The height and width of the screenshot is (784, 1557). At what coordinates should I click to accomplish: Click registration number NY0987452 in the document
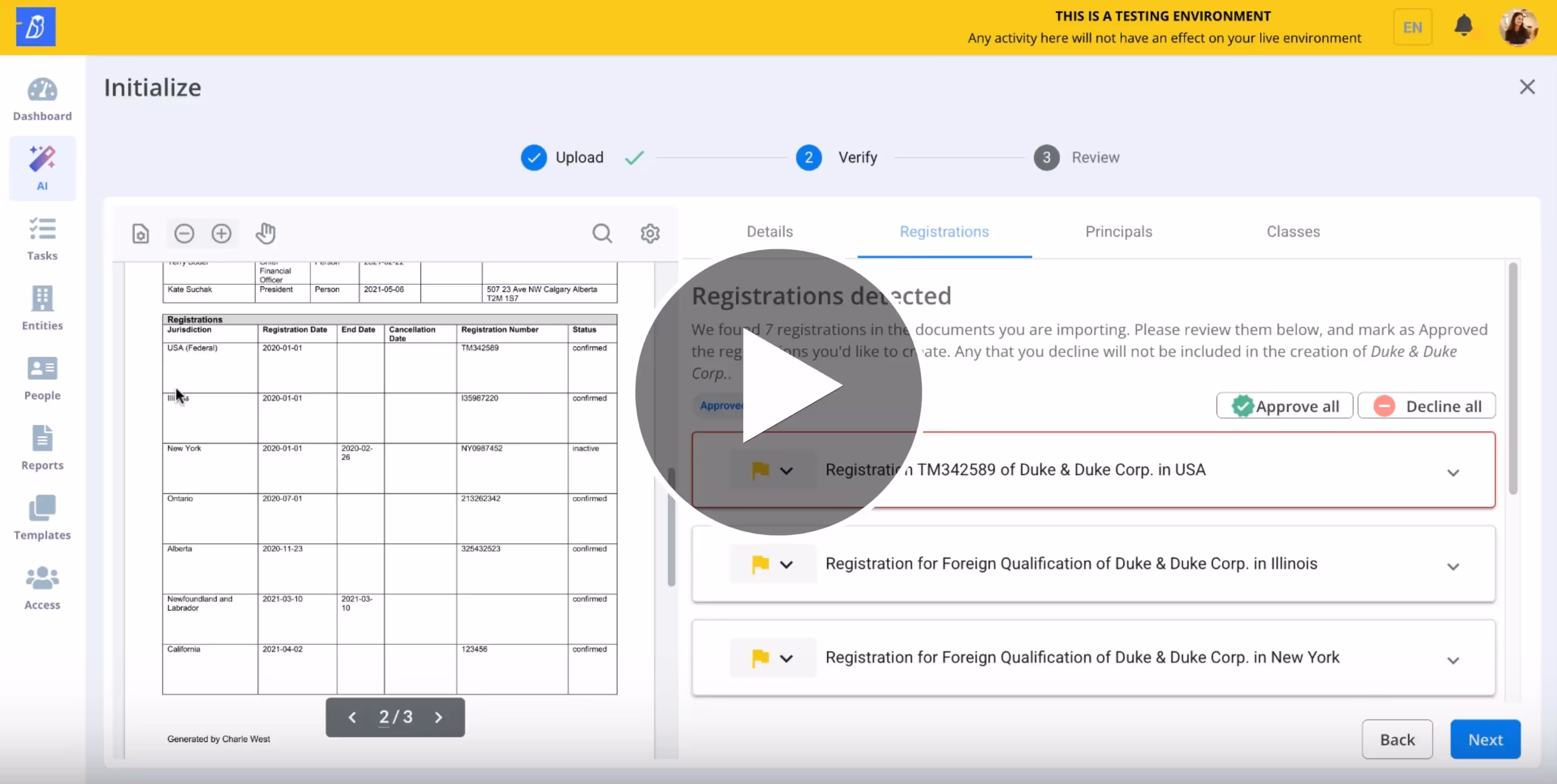tap(481, 448)
